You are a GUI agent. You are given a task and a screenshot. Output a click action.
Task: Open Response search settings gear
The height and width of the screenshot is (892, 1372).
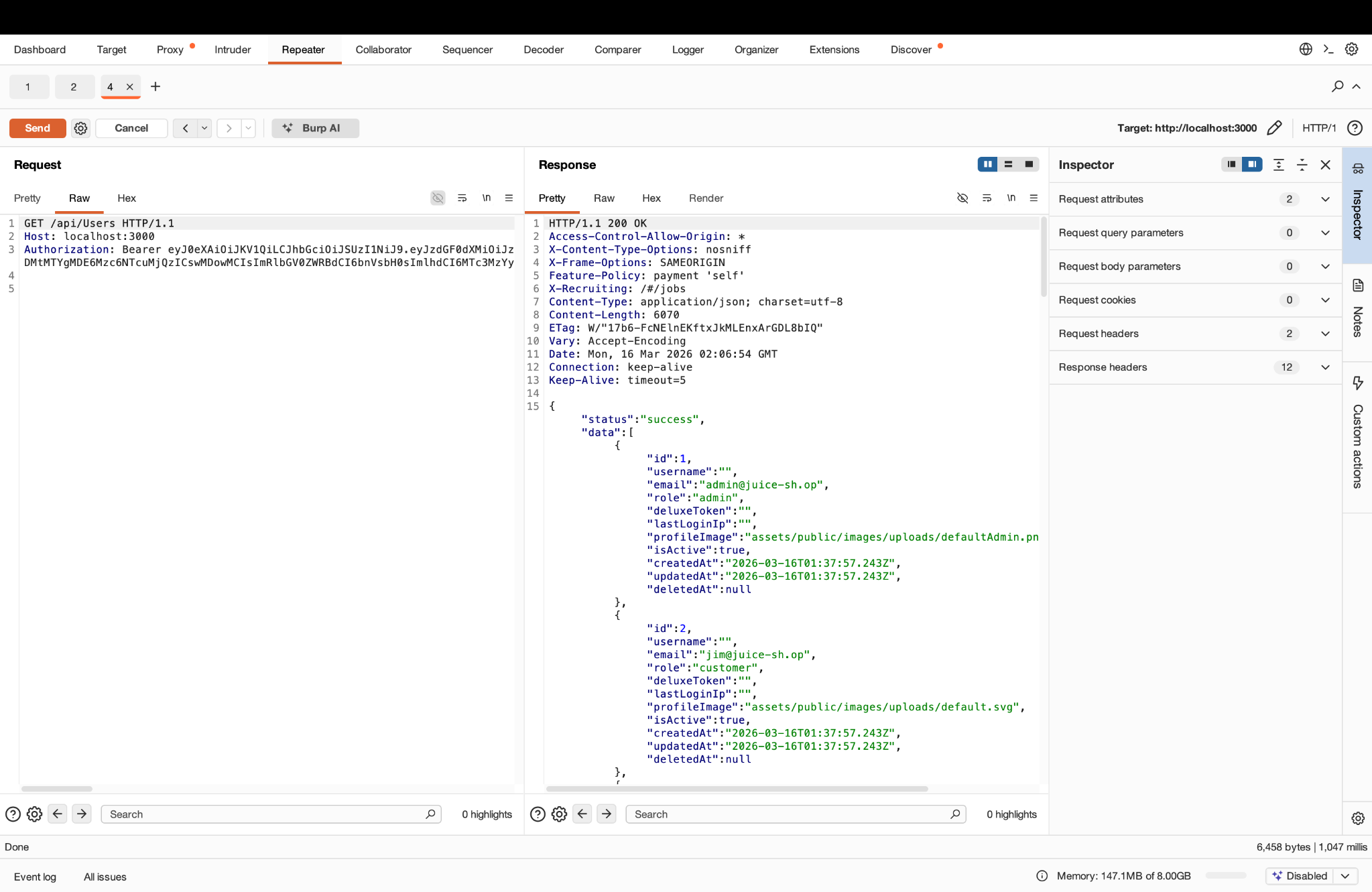point(559,814)
